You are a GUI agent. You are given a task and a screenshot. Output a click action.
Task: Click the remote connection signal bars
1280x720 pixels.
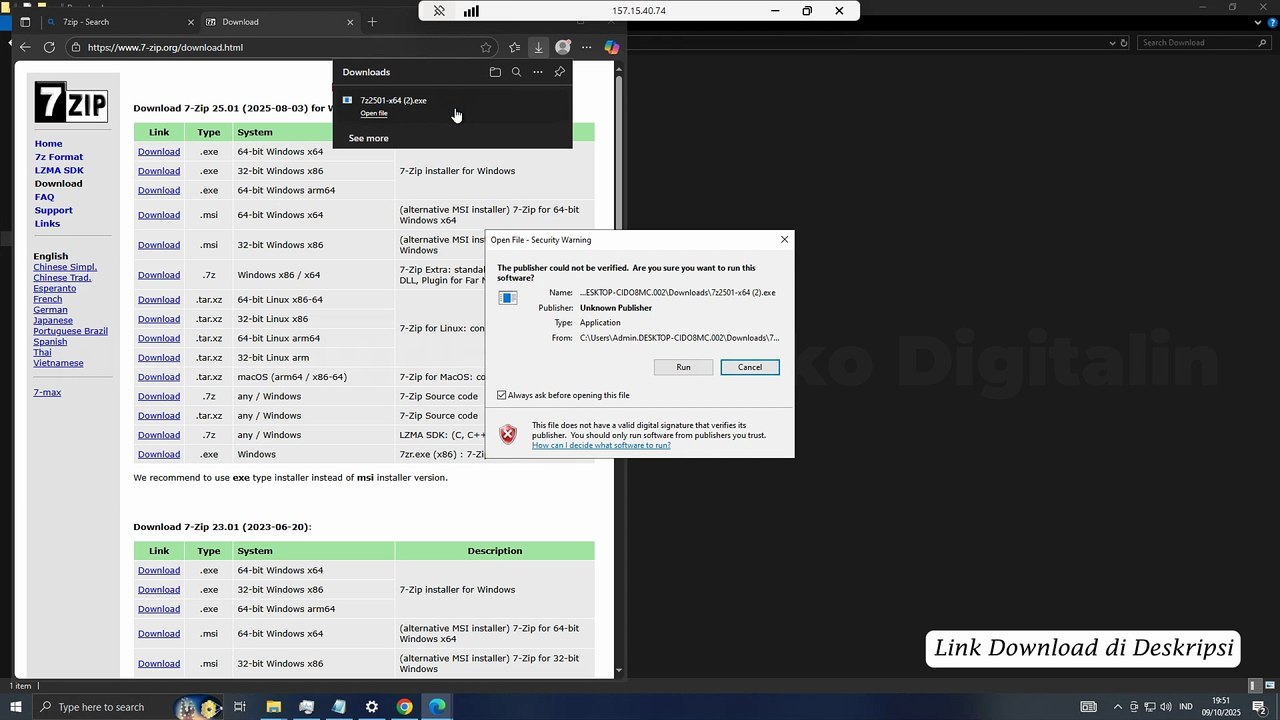[x=471, y=11]
